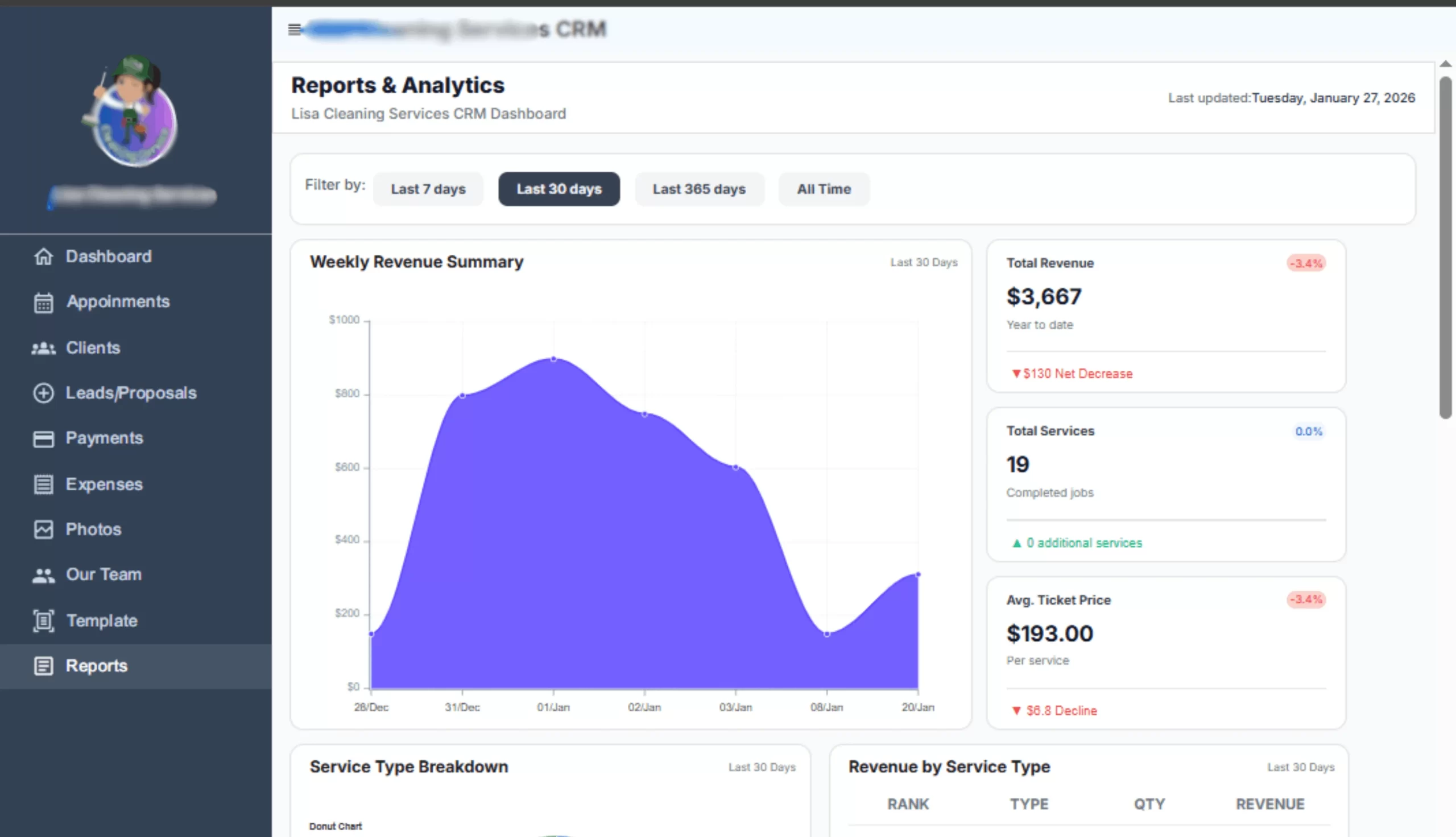Select the Last 30 days filter
Image resolution: width=1456 pixels, height=837 pixels.
click(x=558, y=189)
